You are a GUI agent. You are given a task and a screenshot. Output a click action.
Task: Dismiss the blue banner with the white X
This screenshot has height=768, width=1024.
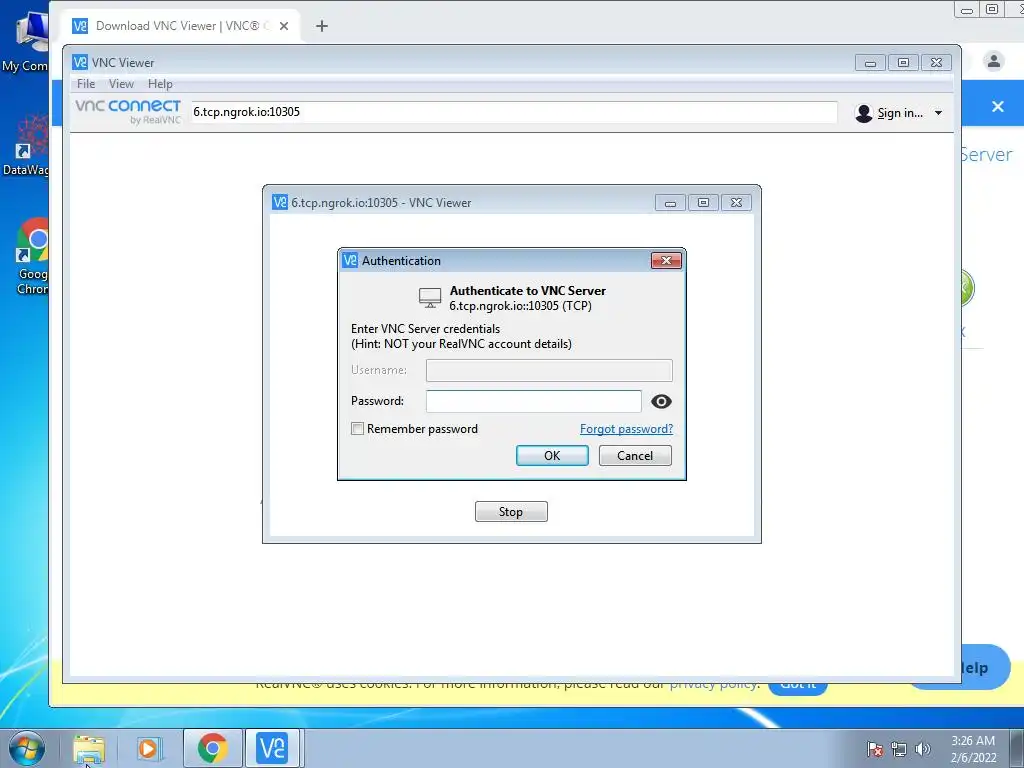[x=997, y=106]
